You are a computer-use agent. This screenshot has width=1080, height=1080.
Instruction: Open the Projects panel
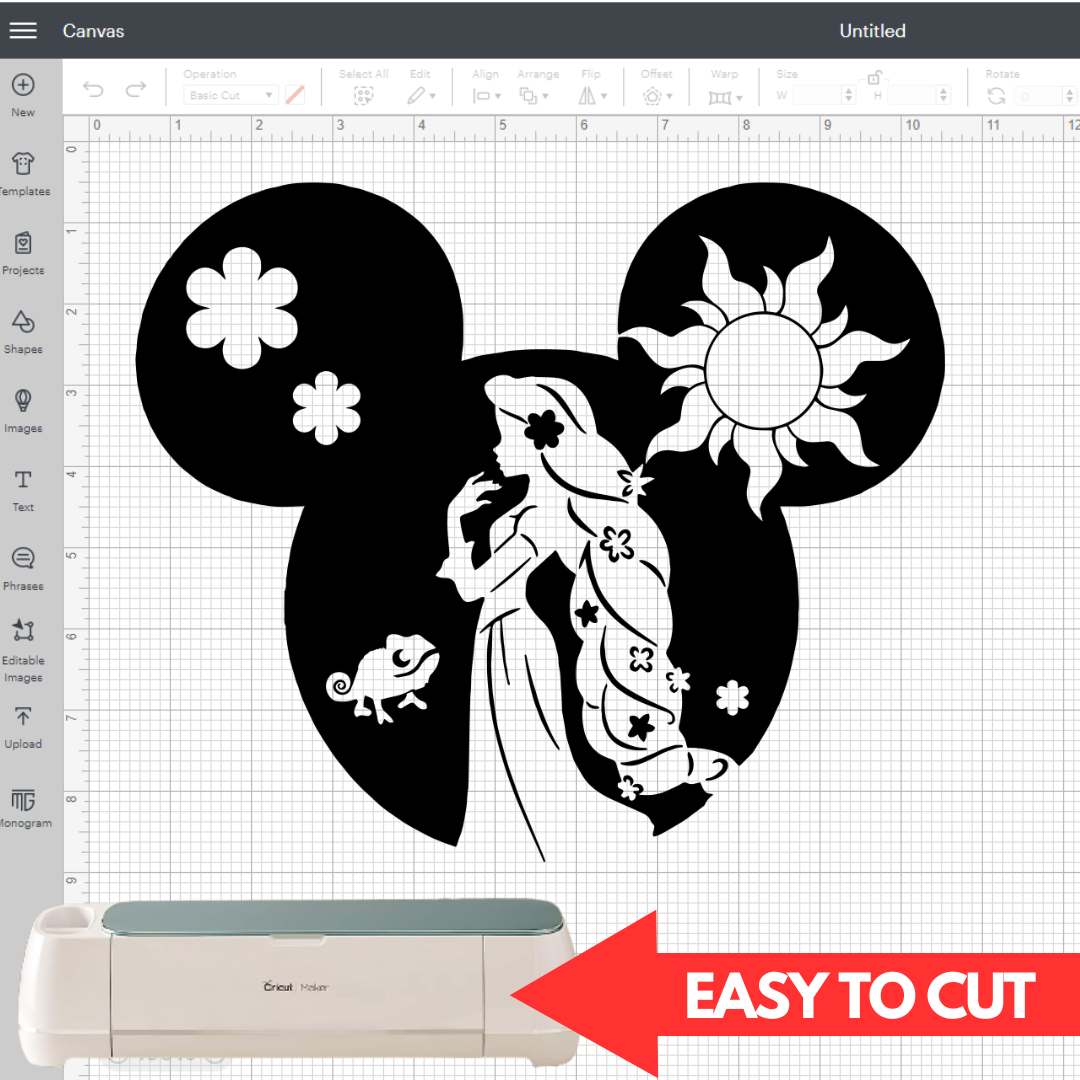pos(23,253)
